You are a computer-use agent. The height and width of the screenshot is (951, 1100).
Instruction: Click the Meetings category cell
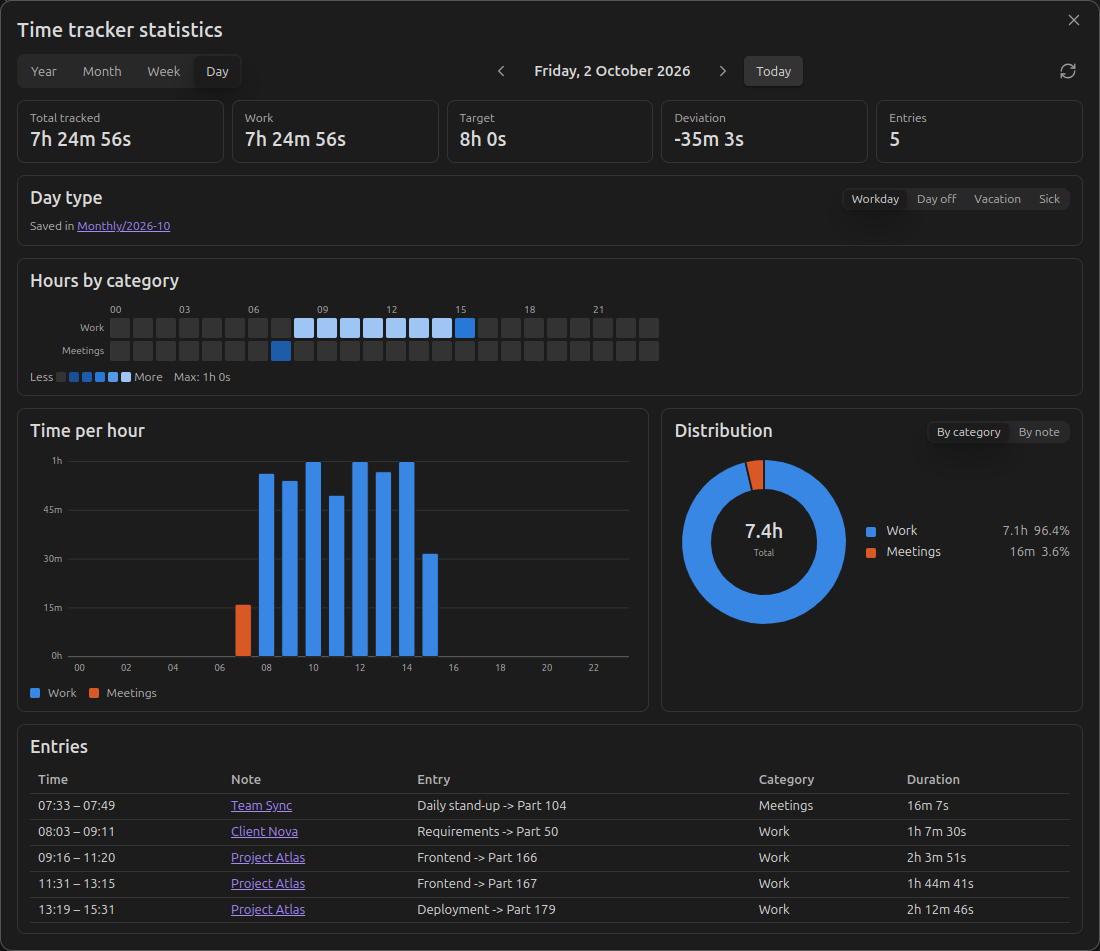tap(786, 806)
